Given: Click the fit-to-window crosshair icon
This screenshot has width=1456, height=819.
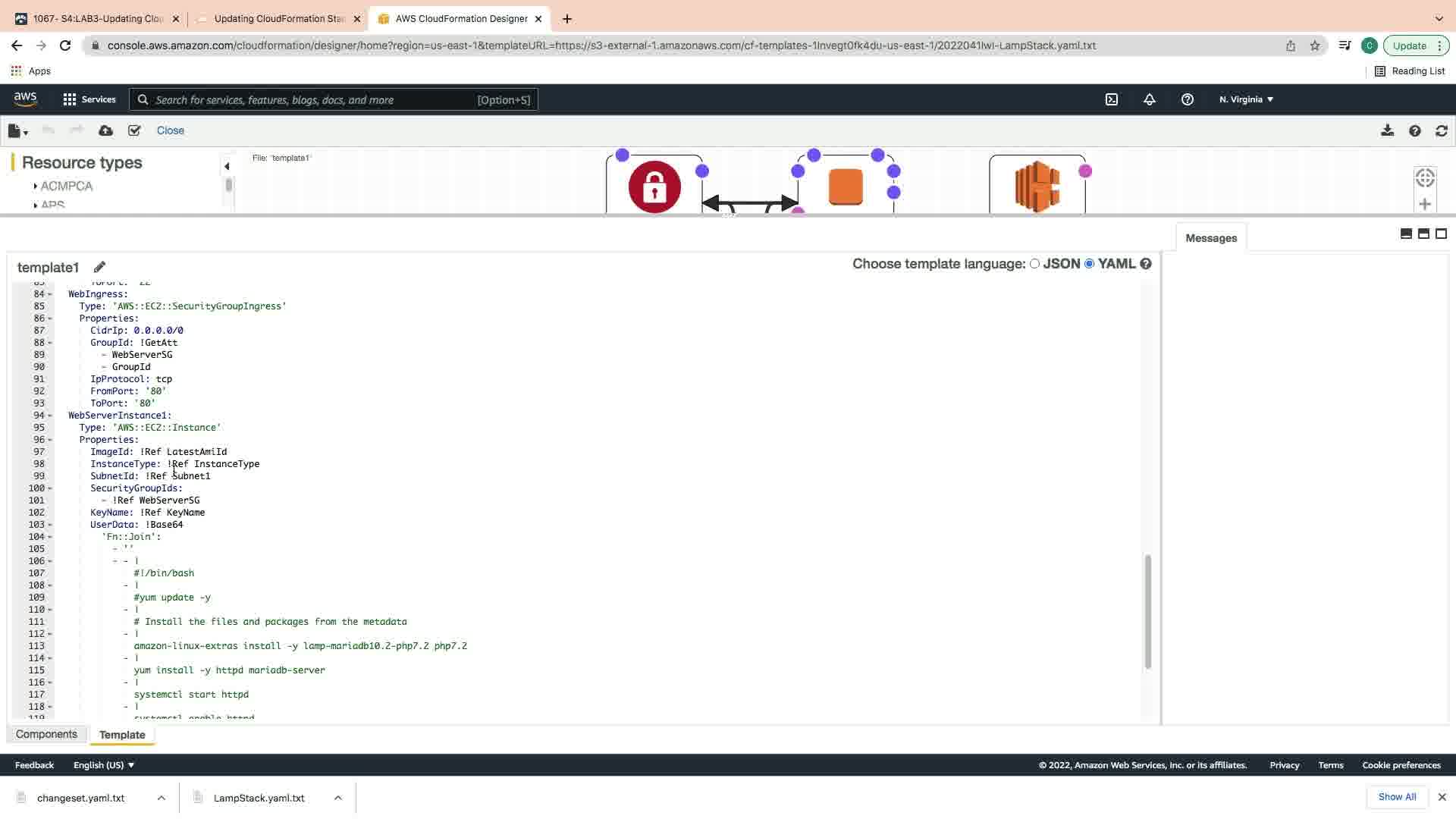Looking at the screenshot, I should [x=1424, y=177].
